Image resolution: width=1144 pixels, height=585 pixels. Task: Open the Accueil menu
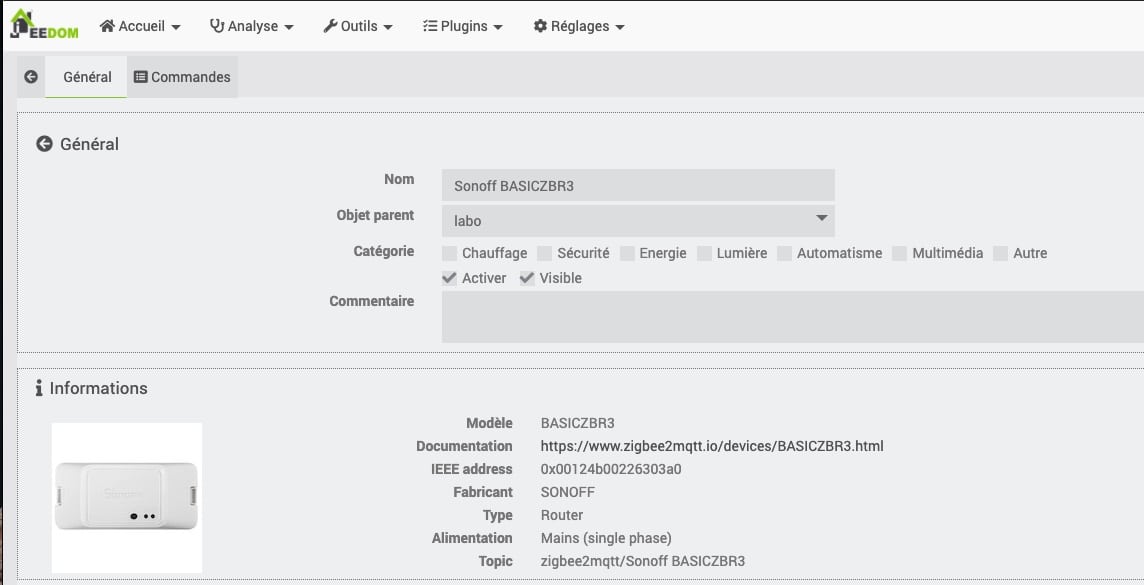[x=140, y=26]
